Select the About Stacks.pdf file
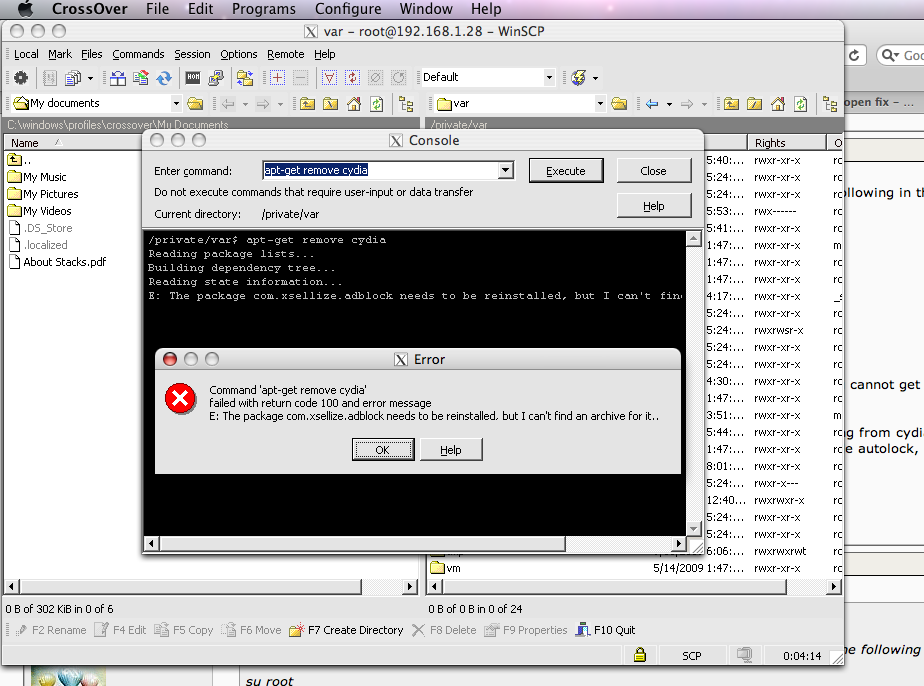This screenshot has height=686, width=924. (58, 262)
